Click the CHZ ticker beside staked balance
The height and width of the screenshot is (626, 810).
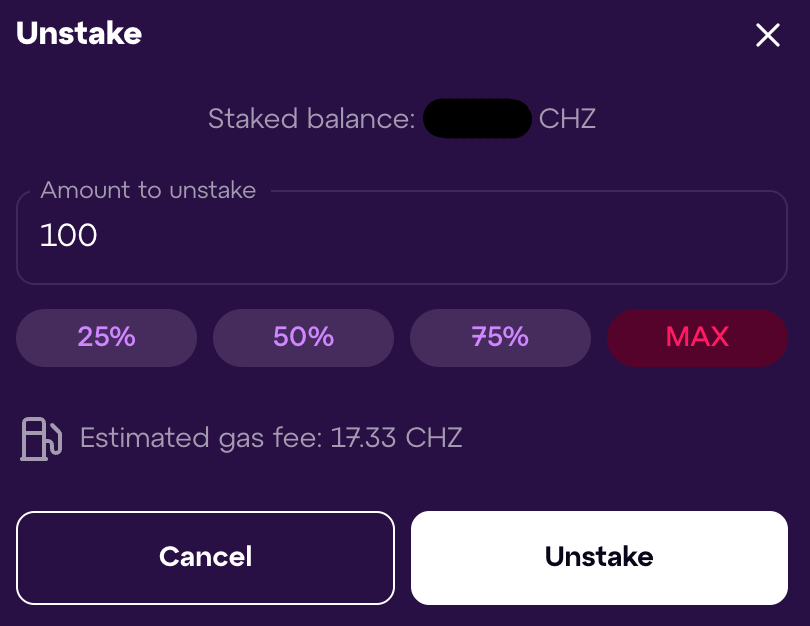(567, 120)
